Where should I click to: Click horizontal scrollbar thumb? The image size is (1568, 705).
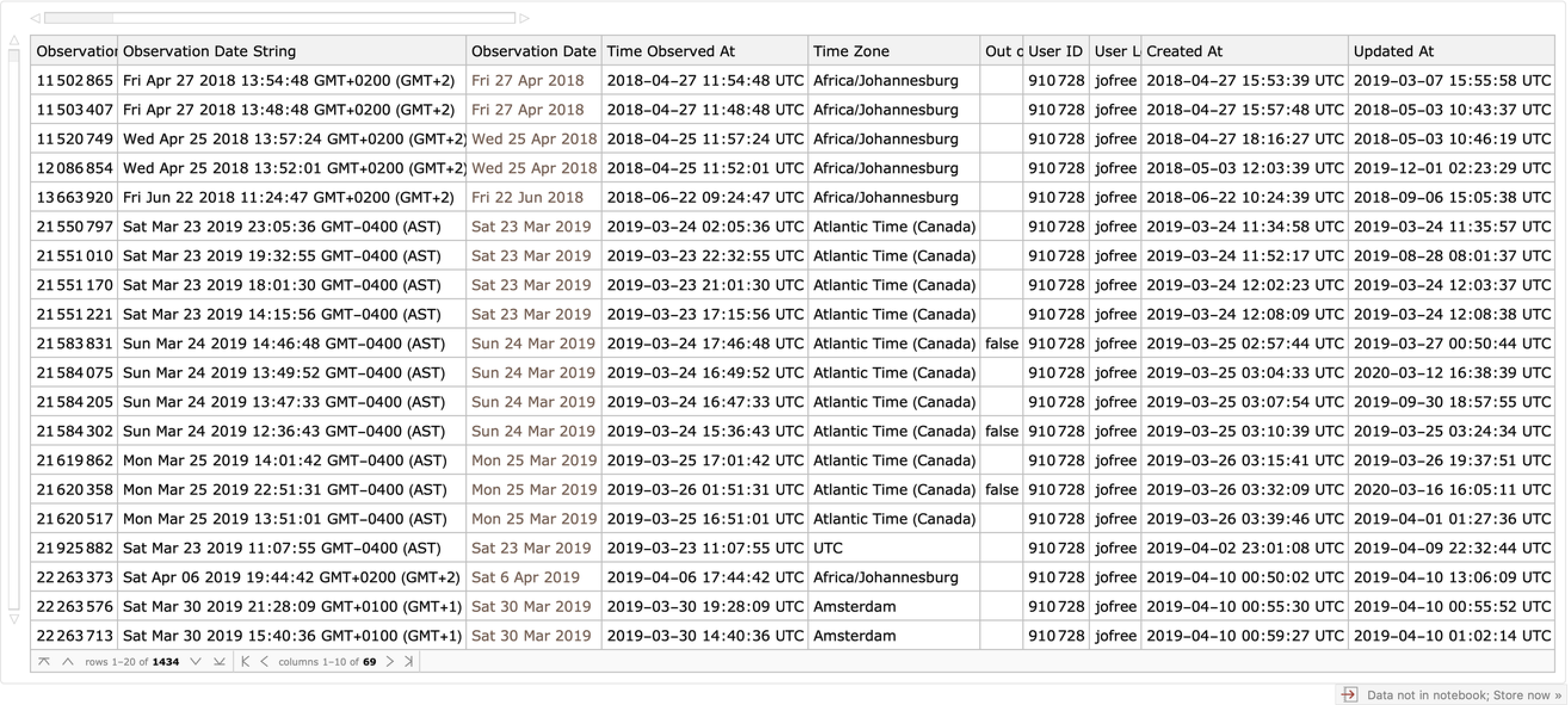click(79, 18)
